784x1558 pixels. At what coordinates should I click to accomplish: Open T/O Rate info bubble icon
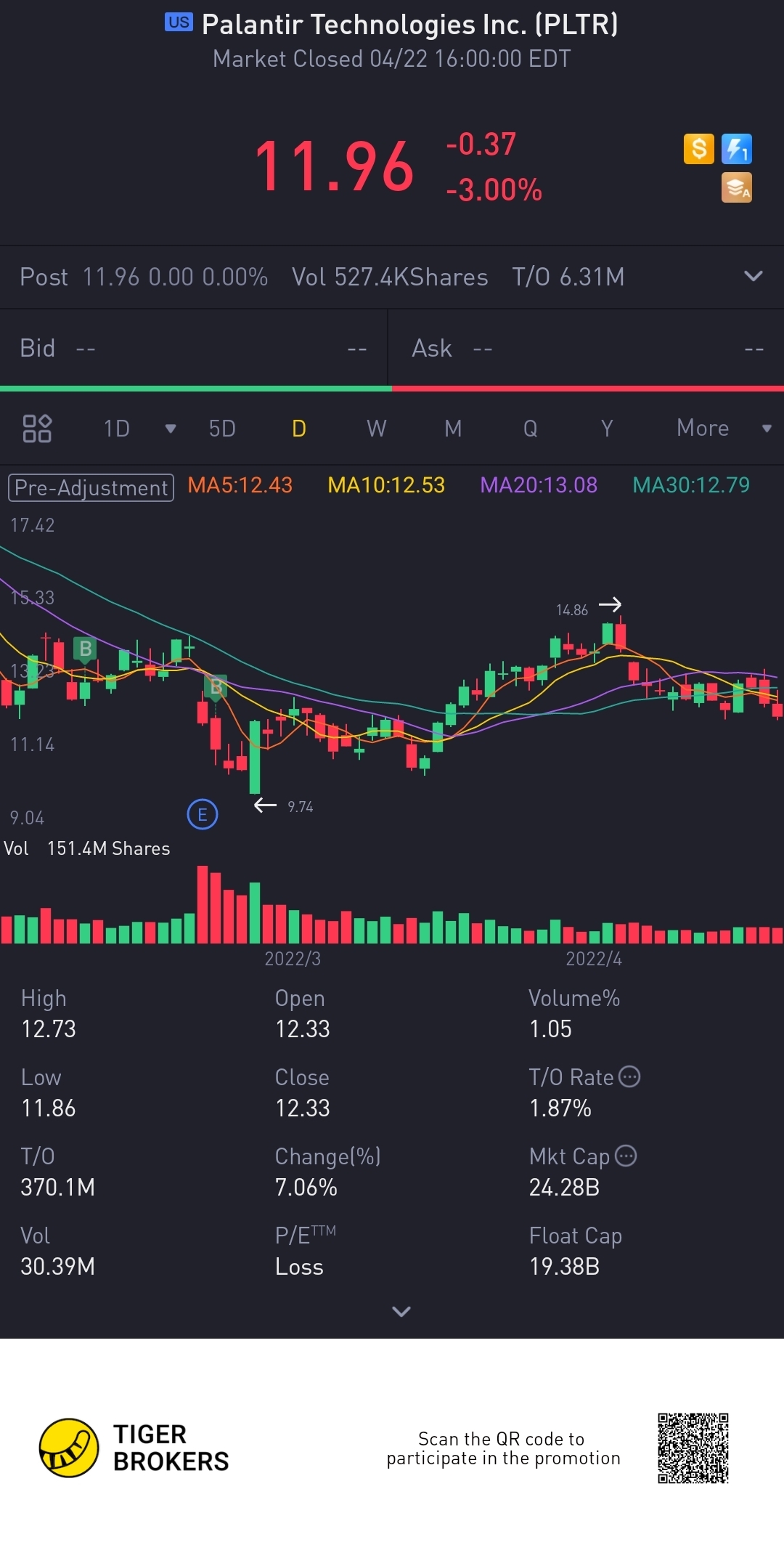tap(629, 1076)
